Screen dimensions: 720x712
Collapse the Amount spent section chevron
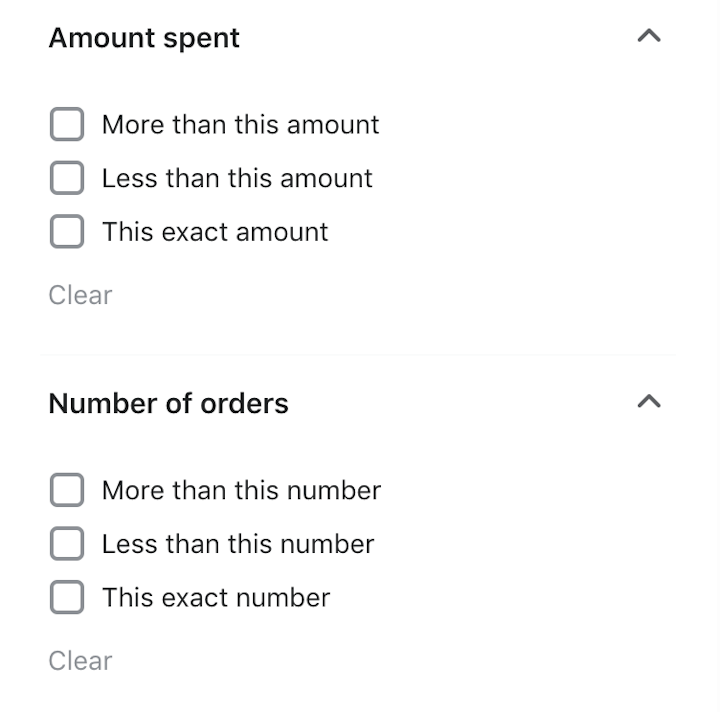tap(649, 36)
